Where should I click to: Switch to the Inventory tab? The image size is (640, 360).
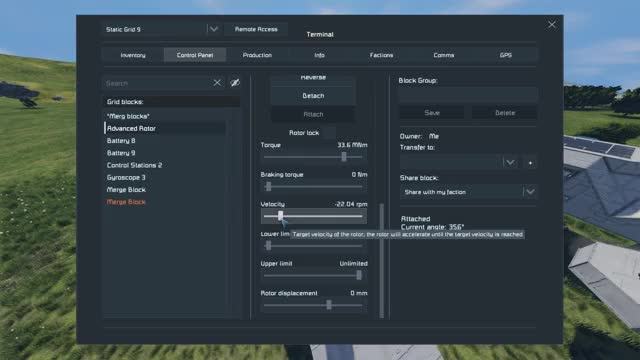click(x=133, y=55)
